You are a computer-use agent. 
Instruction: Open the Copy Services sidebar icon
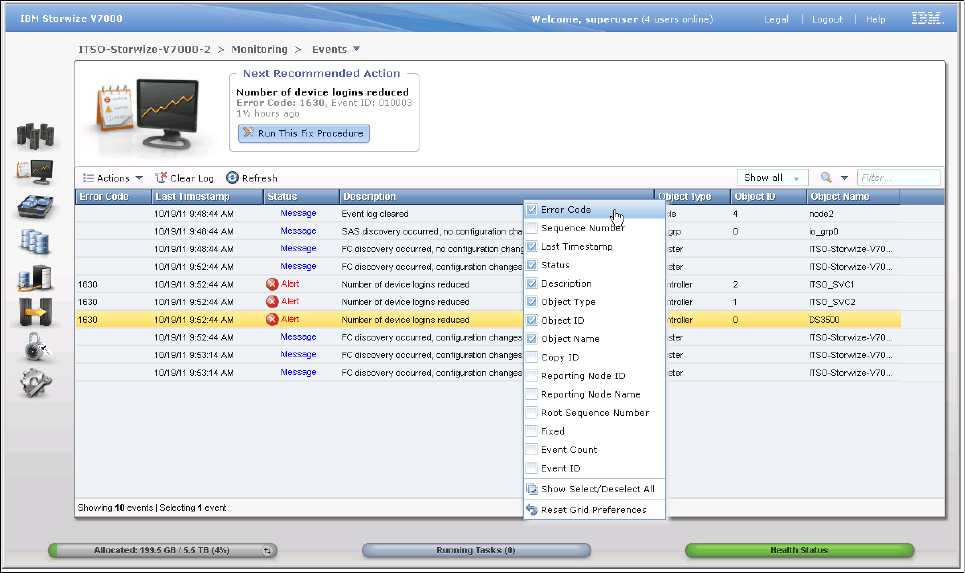pos(35,313)
